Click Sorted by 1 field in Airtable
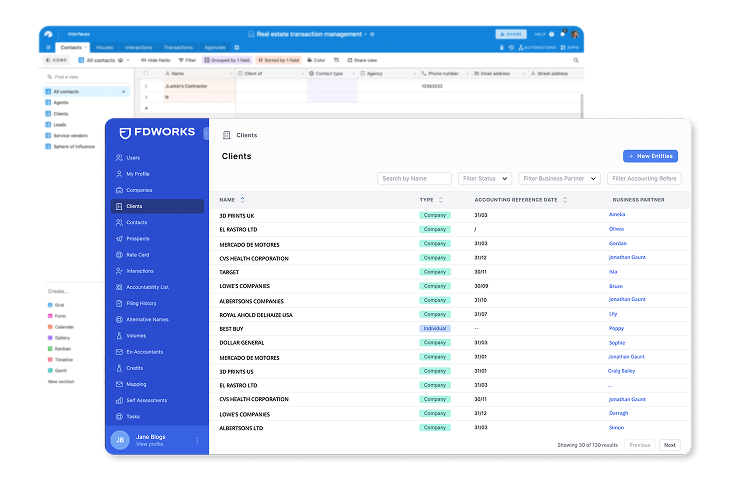This screenshot has height=490, width=740. tap(278, 60)
